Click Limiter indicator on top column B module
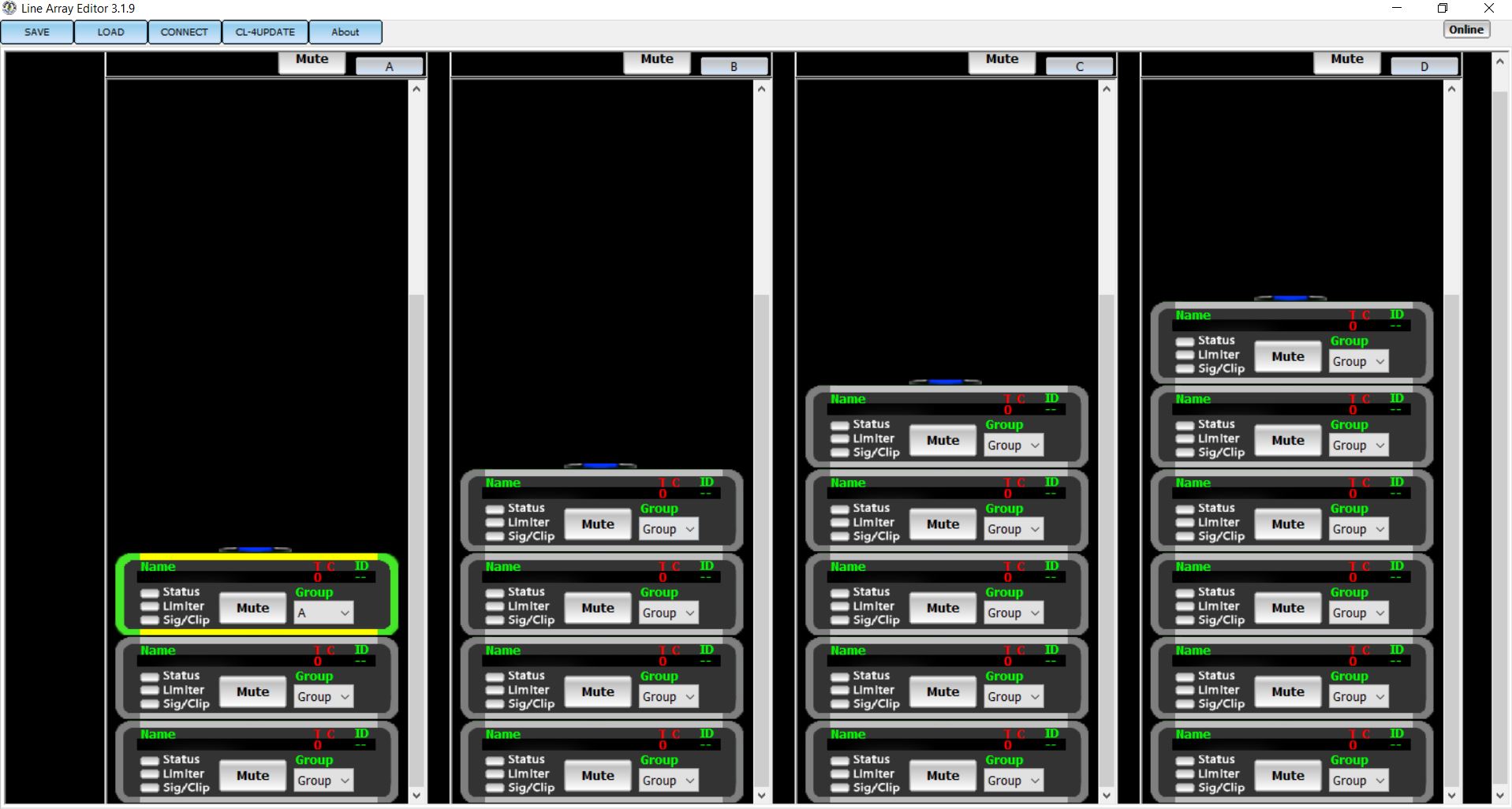Screen dimensions: 1512x809 coord(495,523)
